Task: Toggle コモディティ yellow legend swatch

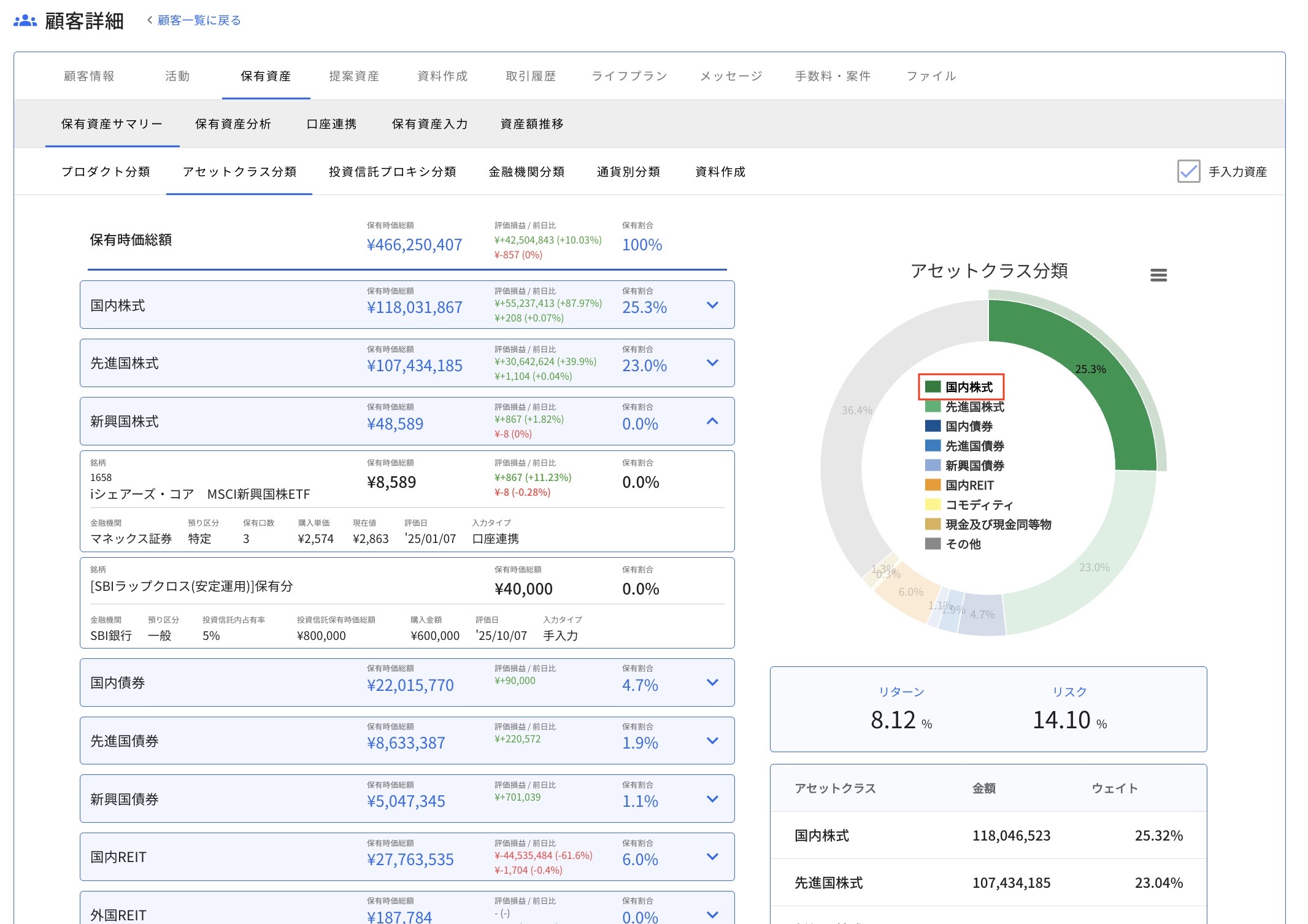Action: click(933, 504)
